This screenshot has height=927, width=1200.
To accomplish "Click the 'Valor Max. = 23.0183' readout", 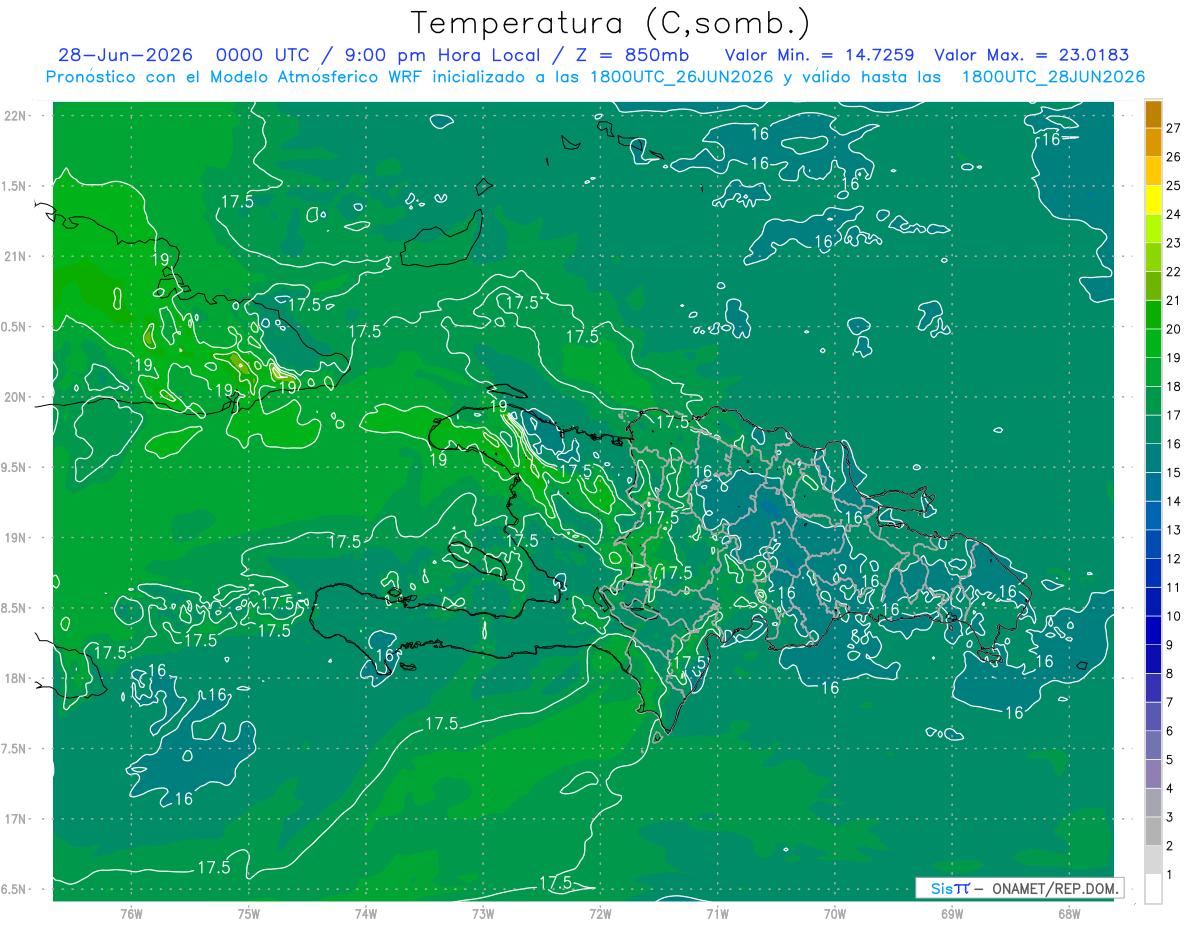I will pyautogui.click(x=1031, y=55).
